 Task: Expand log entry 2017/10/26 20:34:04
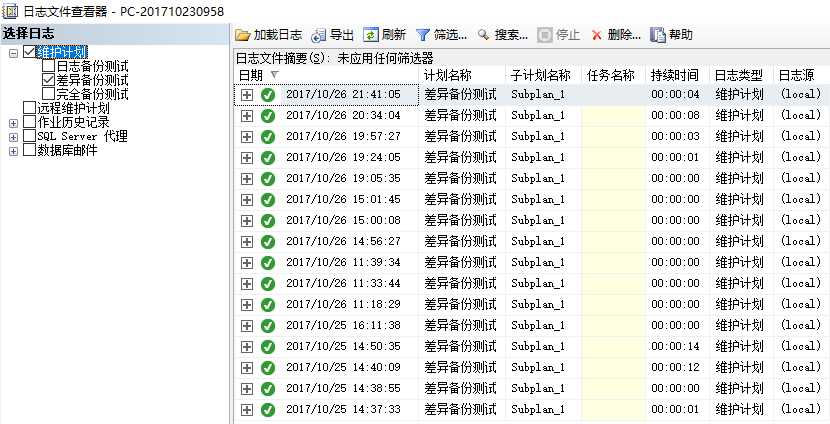tap(247, 115)
